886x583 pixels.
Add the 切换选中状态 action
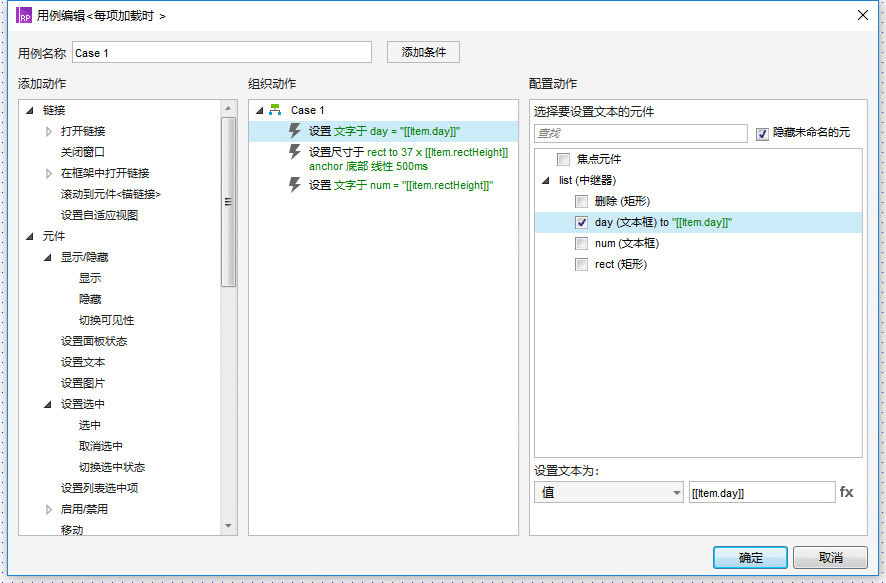112,467
